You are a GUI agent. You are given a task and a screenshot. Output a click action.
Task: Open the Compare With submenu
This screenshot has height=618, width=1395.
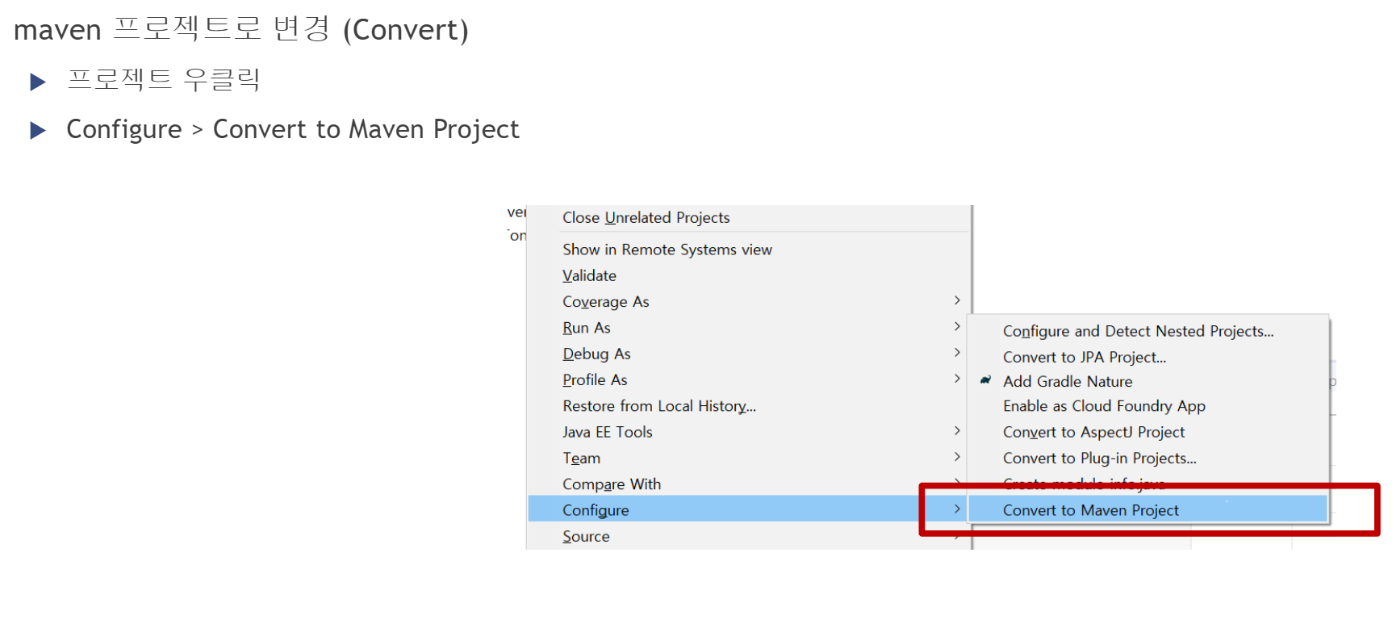pos(748,484)
